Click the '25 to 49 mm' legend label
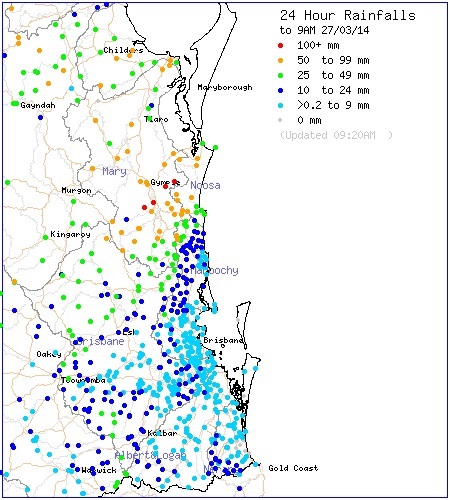Viewport: 450px width, 500px height. 333,75
